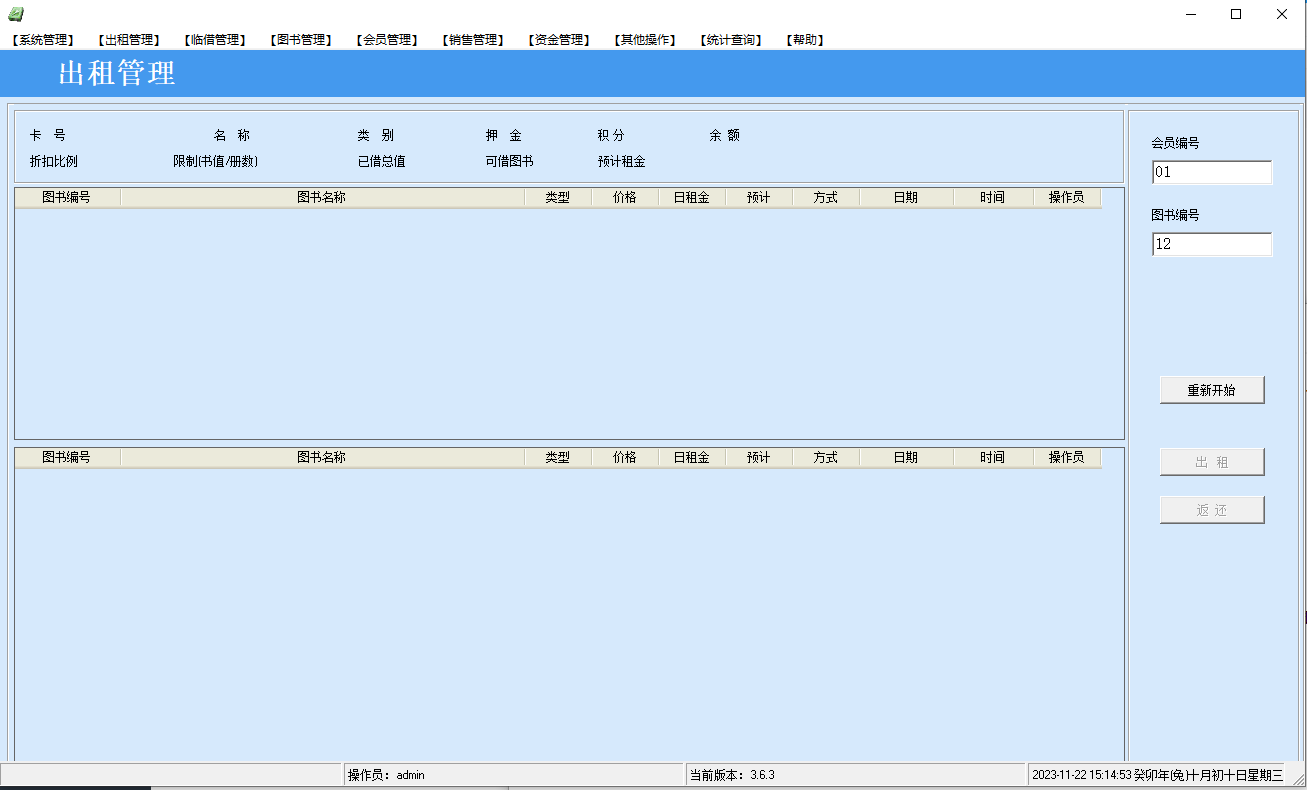Click 预计 header in upper table
Screen dimensions: 1307x790
(x=759, y=198)
